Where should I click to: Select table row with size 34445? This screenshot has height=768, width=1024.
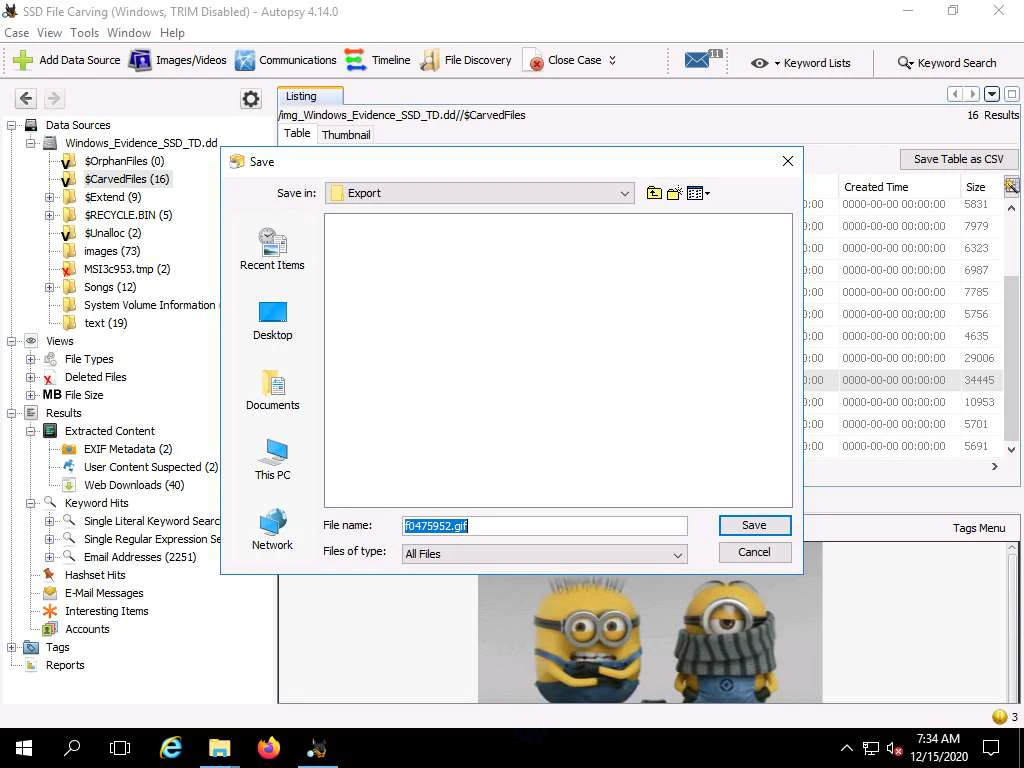pos(901,380)
